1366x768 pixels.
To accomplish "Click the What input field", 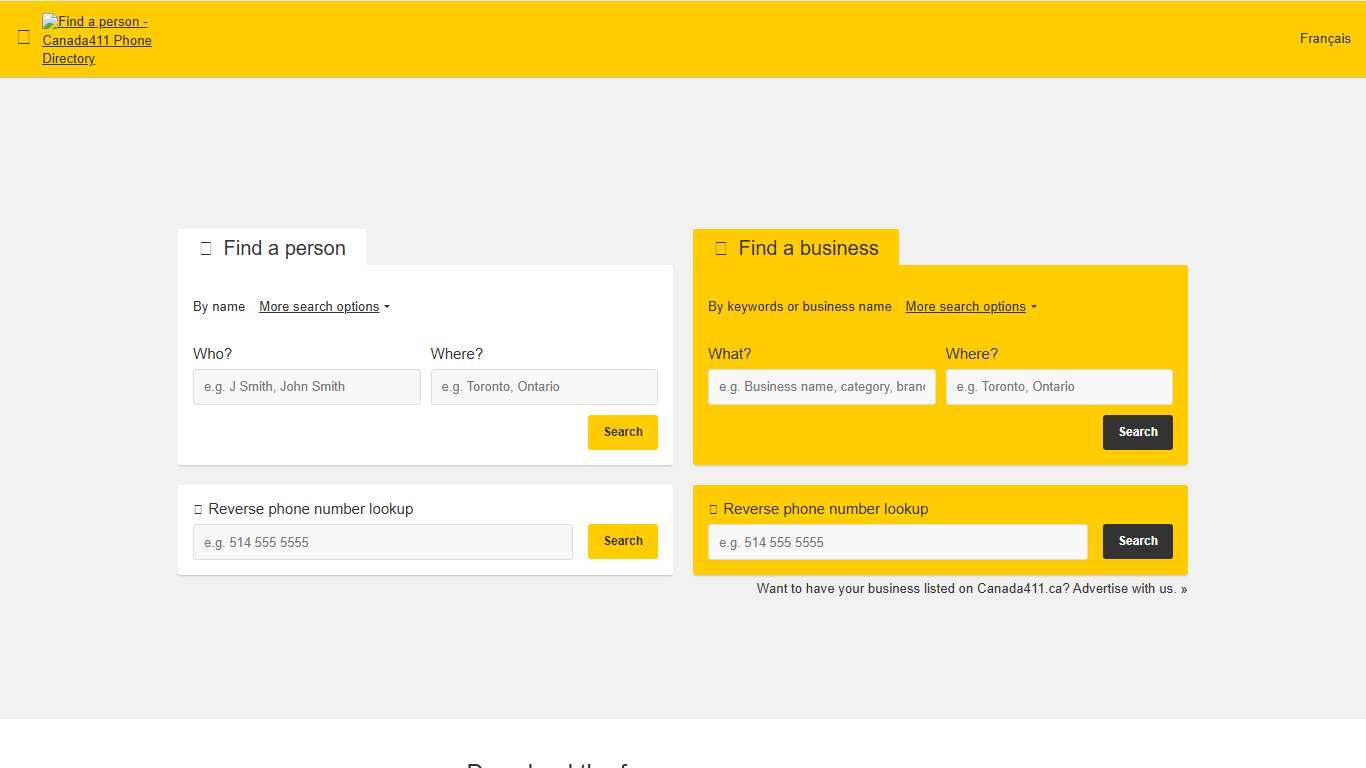I will (821, 387).
